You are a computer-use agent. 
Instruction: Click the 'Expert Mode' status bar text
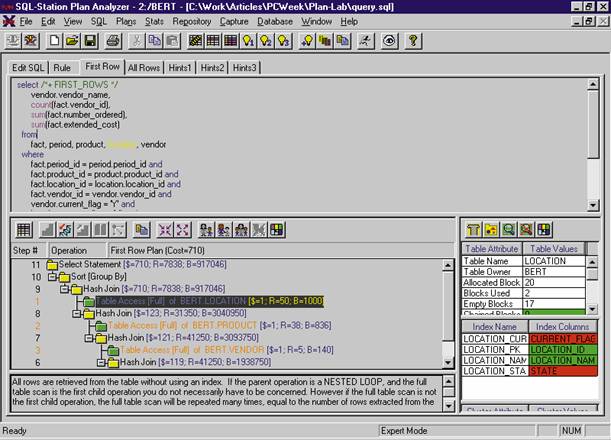click(x=404, y=431)
